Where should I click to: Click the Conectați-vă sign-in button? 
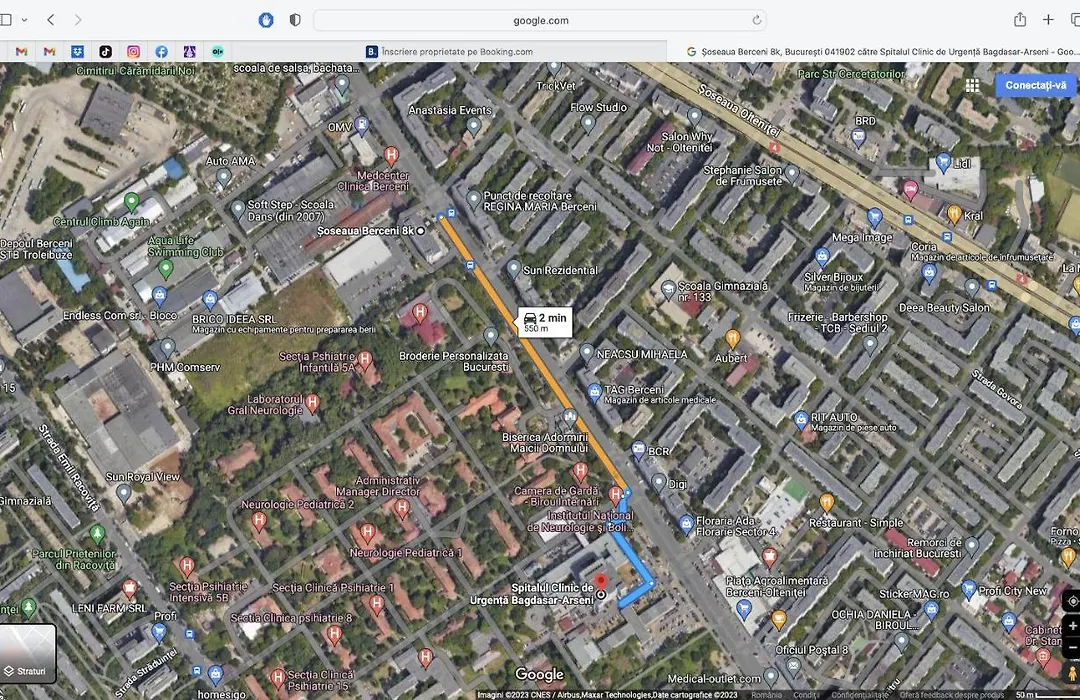(1035, 85)
